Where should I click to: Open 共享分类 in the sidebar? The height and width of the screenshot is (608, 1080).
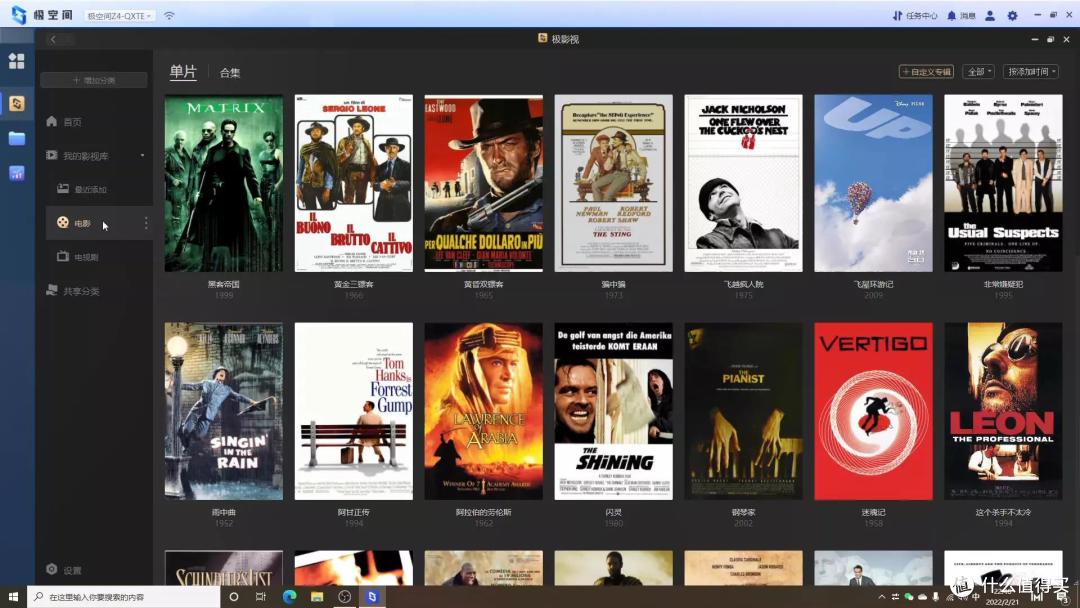tap(72, 291)
